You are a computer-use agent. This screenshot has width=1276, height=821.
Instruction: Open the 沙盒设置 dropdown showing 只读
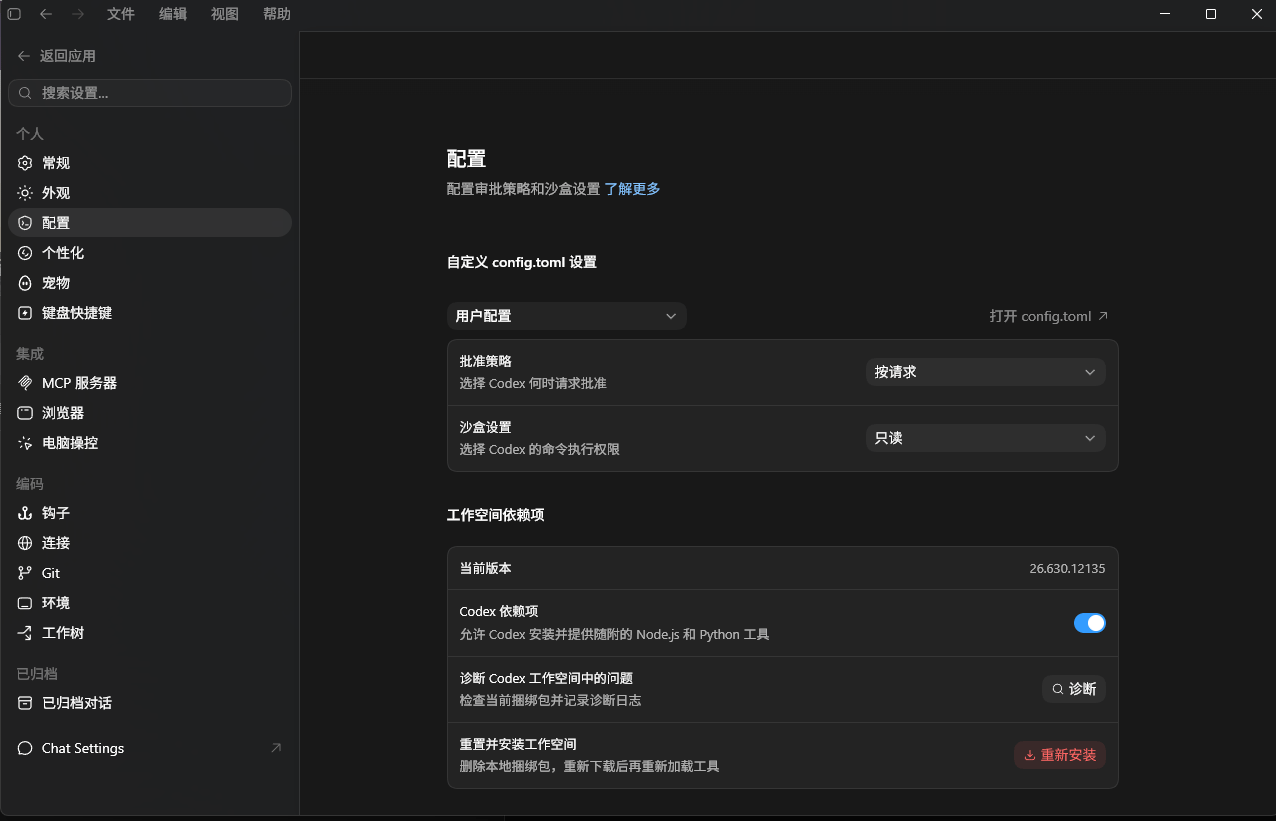click(985, 438)
